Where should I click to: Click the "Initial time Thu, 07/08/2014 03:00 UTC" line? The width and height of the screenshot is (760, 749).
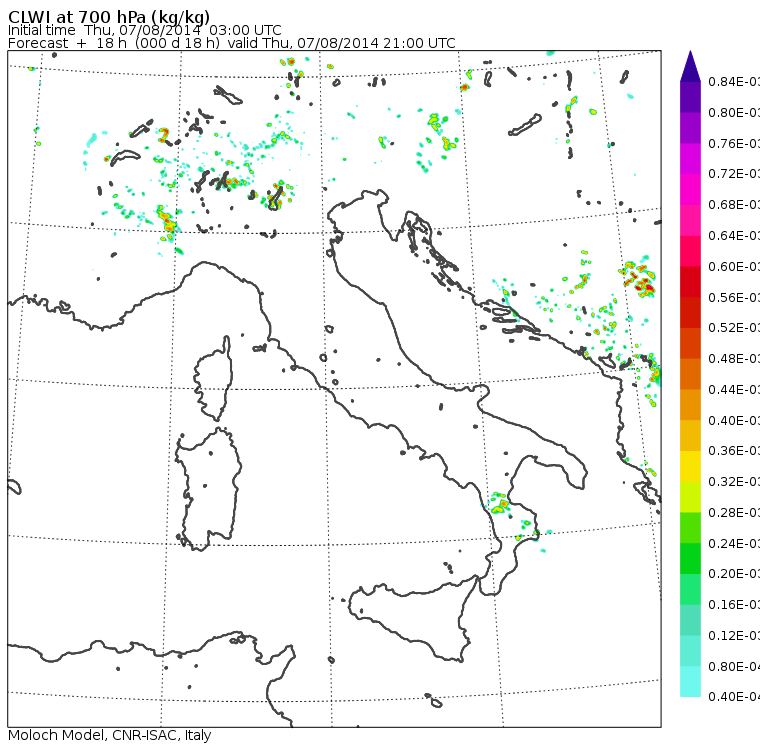tap(144, 30)
